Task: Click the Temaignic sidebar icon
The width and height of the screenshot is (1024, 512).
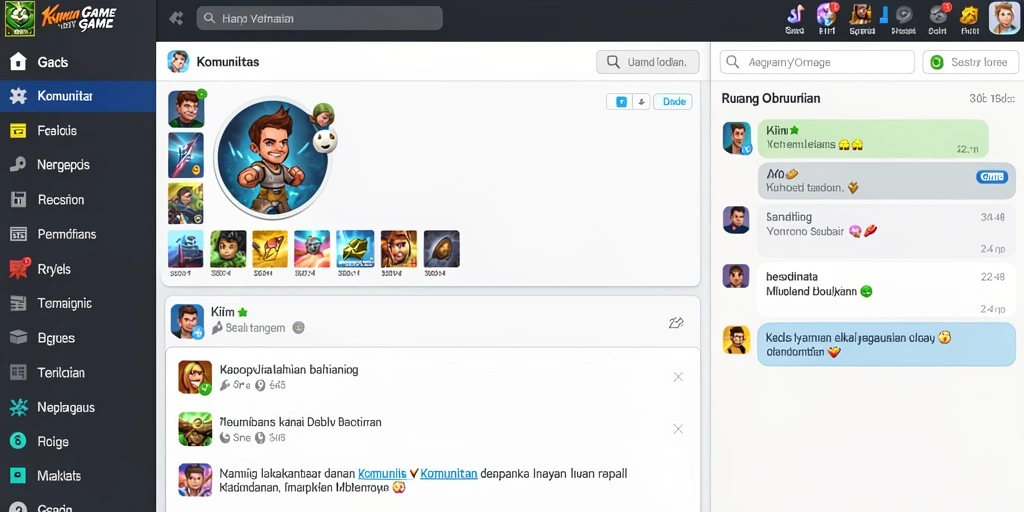Action: click(18, 303)
